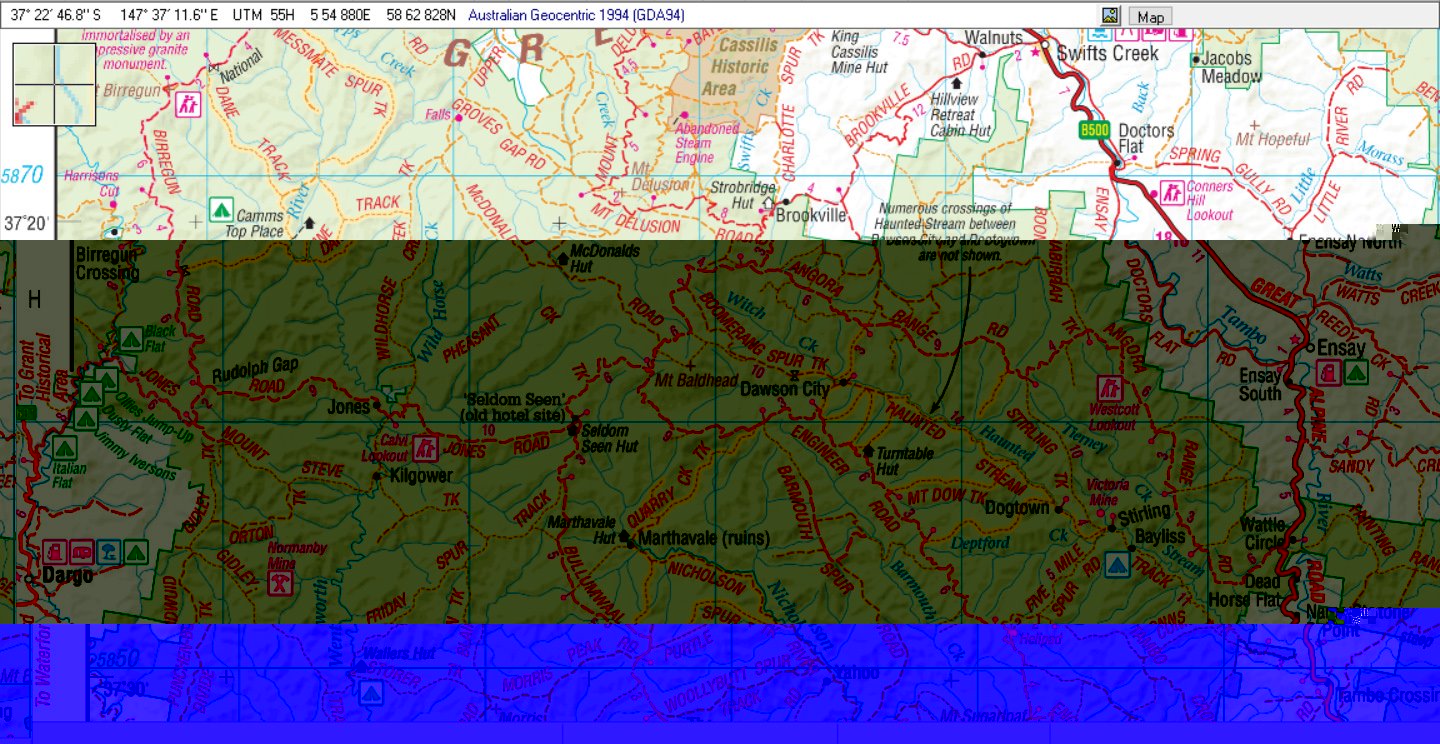The width and height of the screenshot is (1440, 744).
Task: Click the overview minimap thumbnail
Action: coord(54,84)
